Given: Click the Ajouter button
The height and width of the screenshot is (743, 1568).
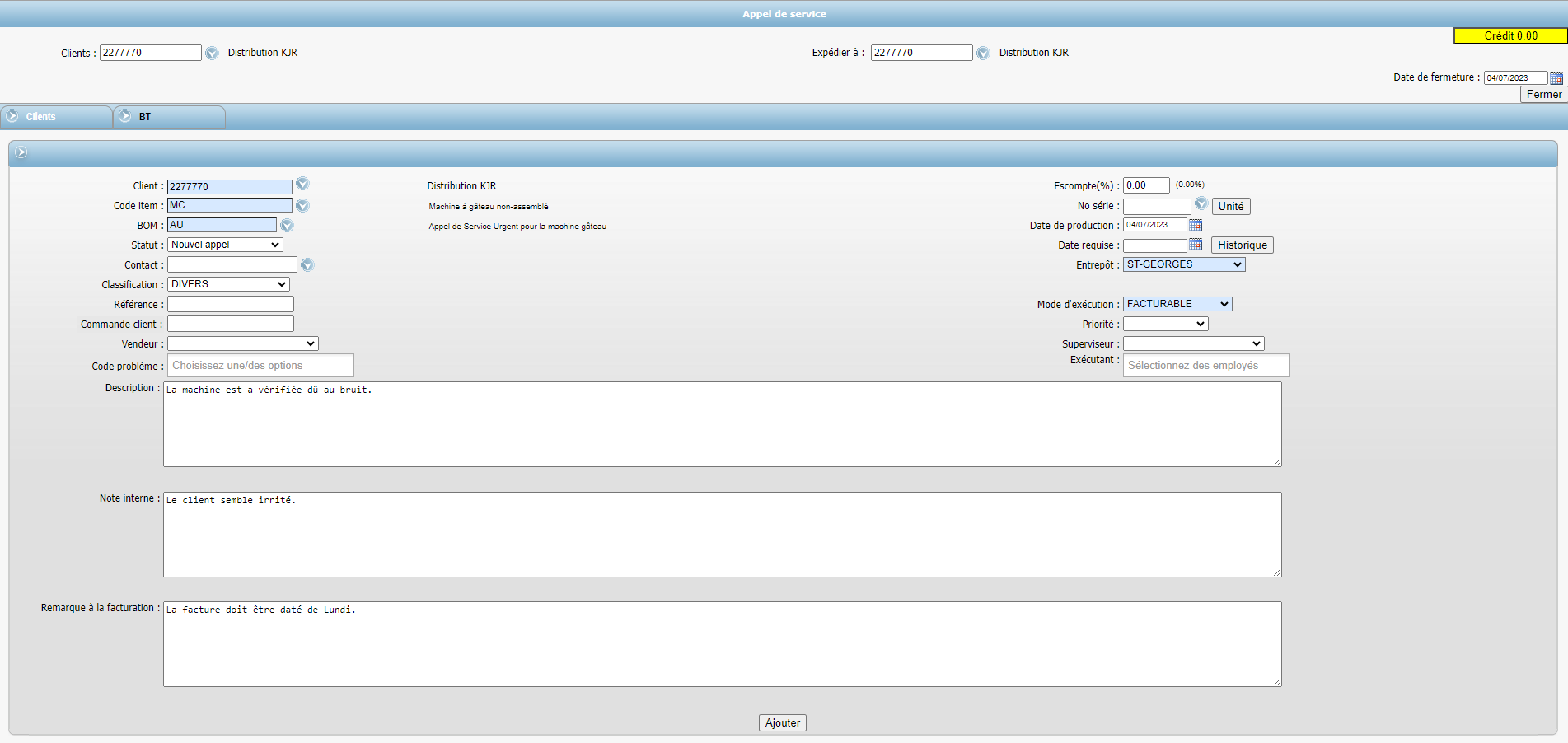Looking at the screenshot, I should (782, 722).
